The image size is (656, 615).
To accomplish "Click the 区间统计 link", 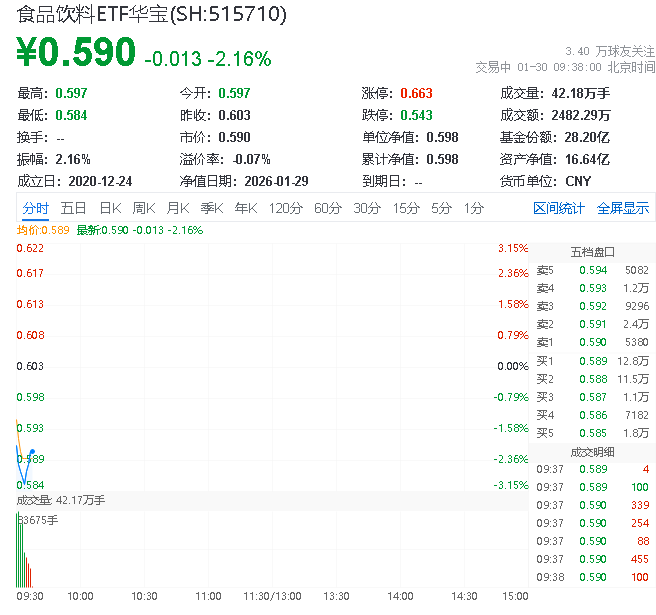I will 559,208.
